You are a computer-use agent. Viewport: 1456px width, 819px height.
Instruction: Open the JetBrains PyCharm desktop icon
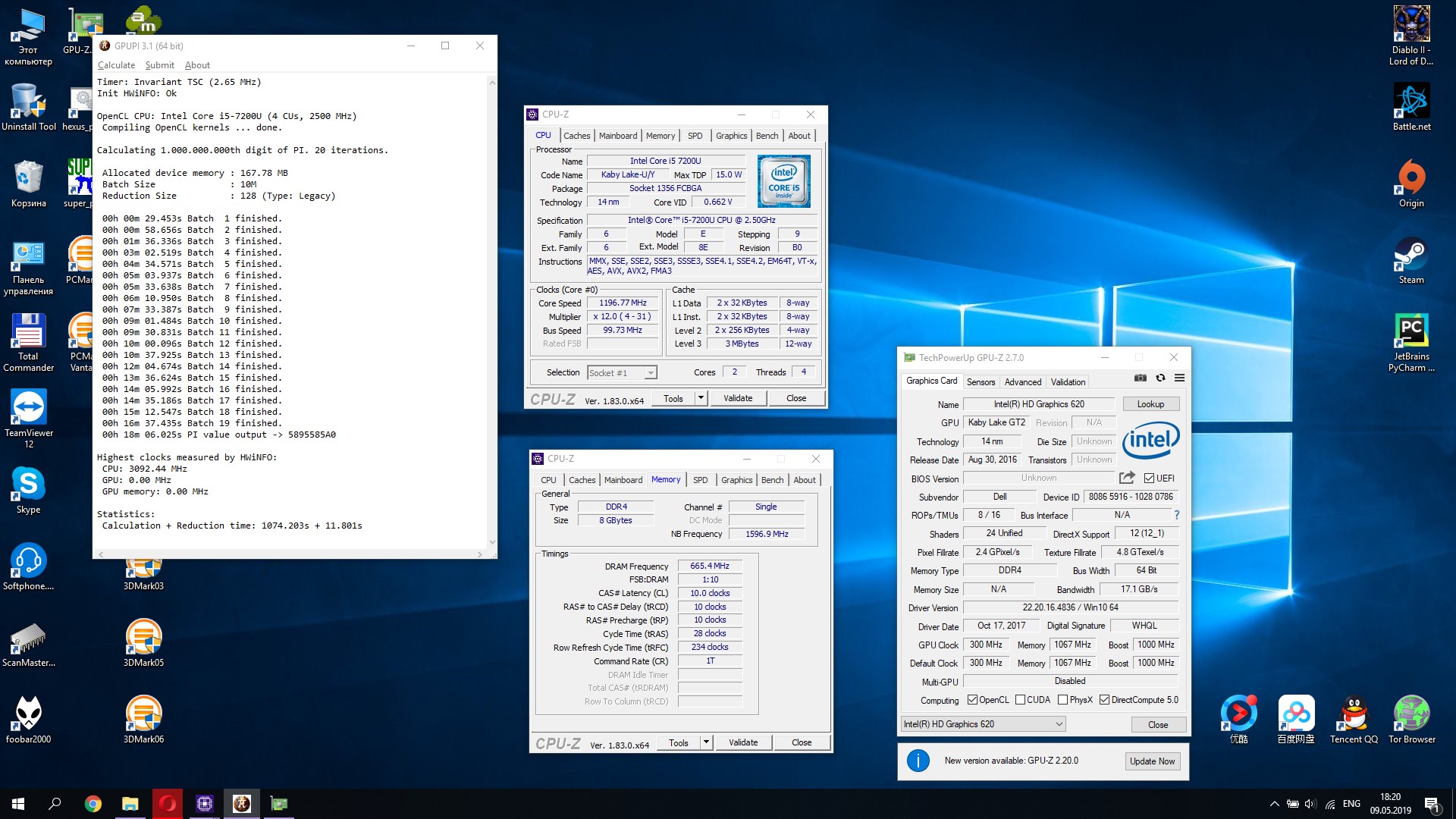[1411, 342]
